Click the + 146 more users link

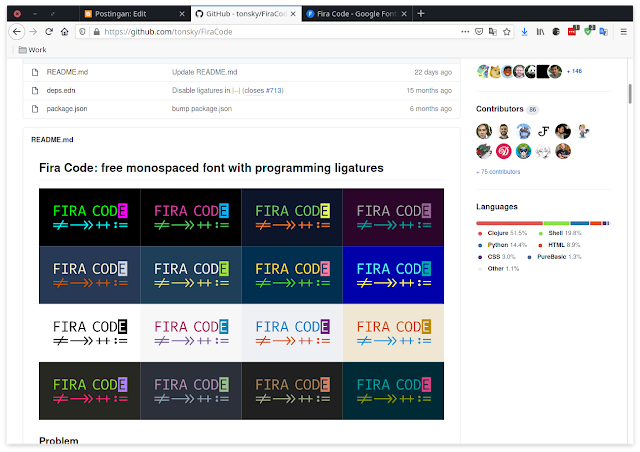574,71
